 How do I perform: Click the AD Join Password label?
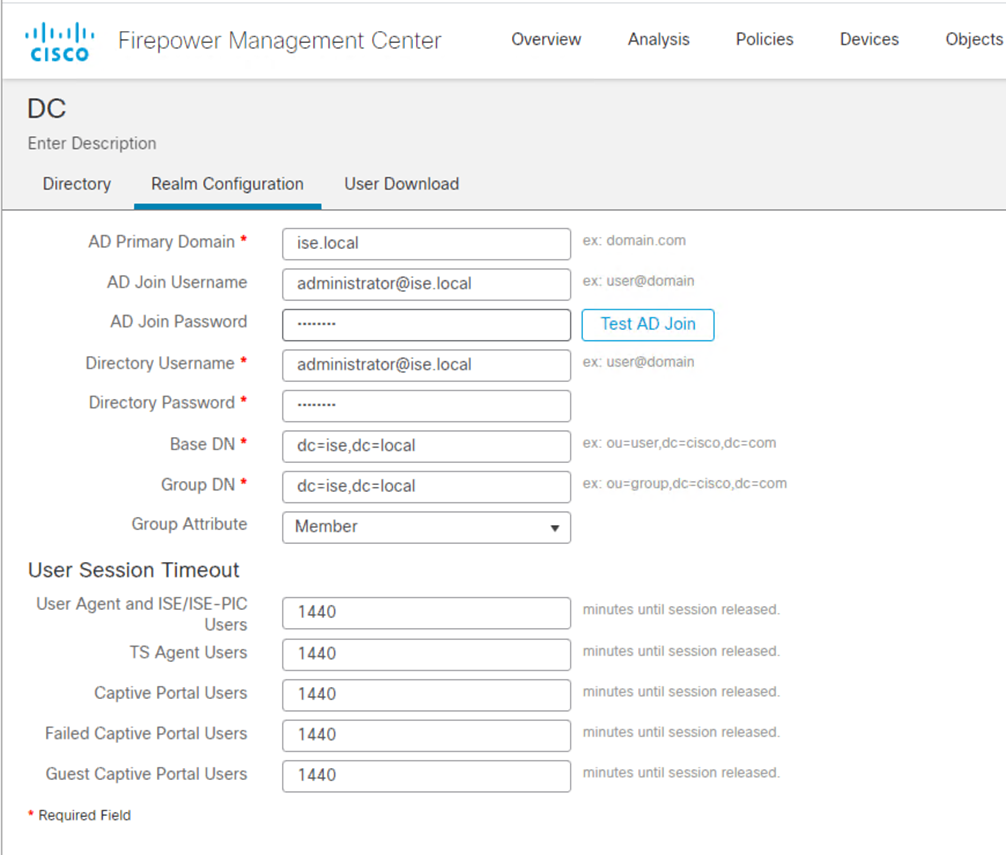click(178, 321)
